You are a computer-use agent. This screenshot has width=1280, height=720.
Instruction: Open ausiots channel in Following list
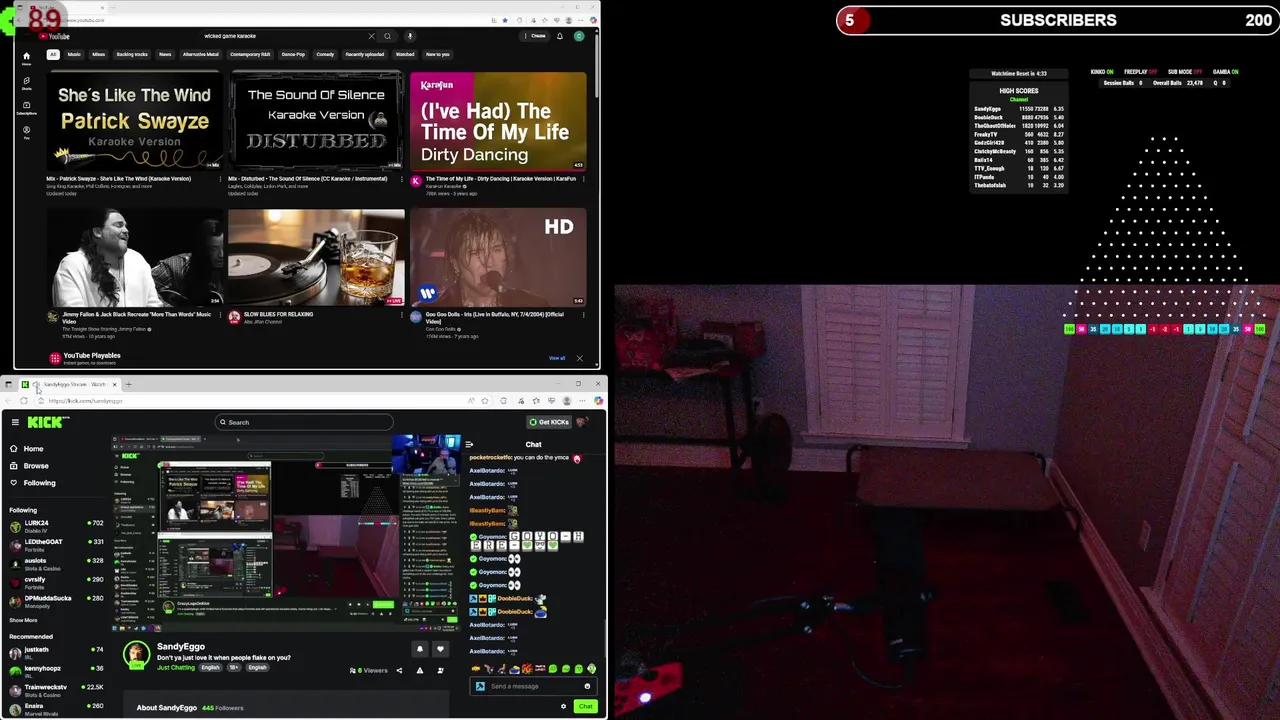[56, 564]
